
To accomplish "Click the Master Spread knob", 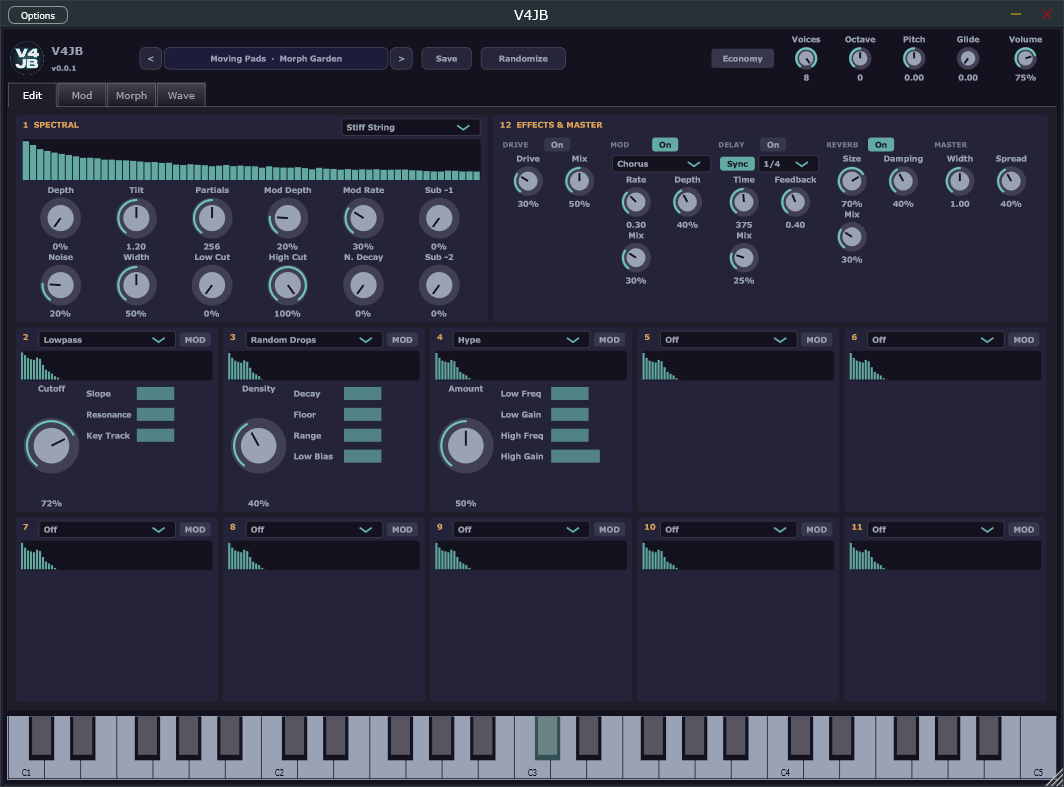I will point(1010,181).
